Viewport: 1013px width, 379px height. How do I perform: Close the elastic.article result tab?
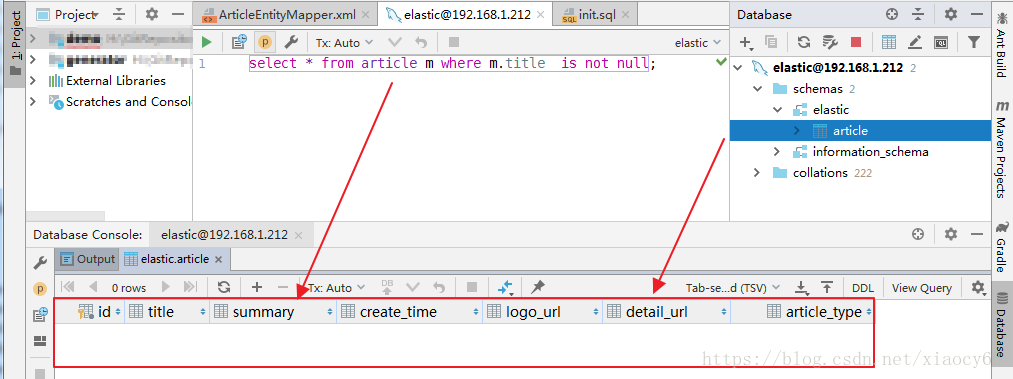coord(218,260)
